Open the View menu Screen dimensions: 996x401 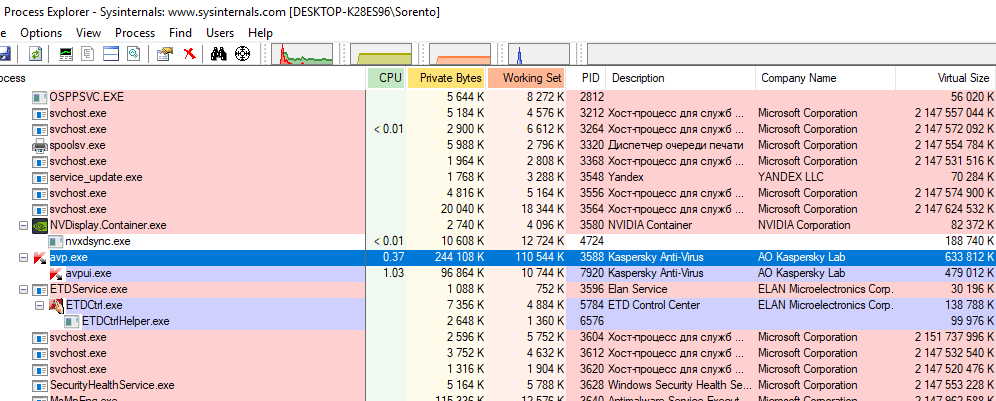click(x=89, y=33)
